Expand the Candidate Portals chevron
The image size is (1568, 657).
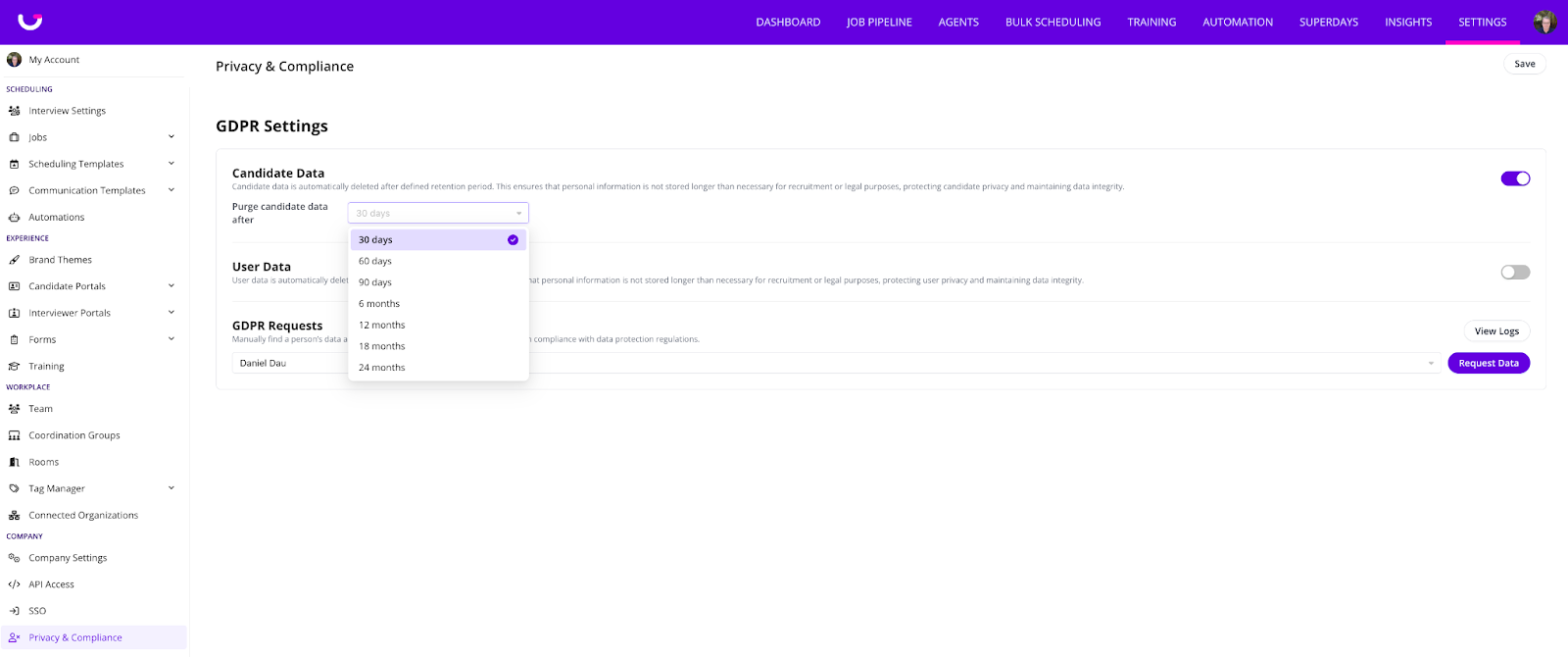point(171,286)
